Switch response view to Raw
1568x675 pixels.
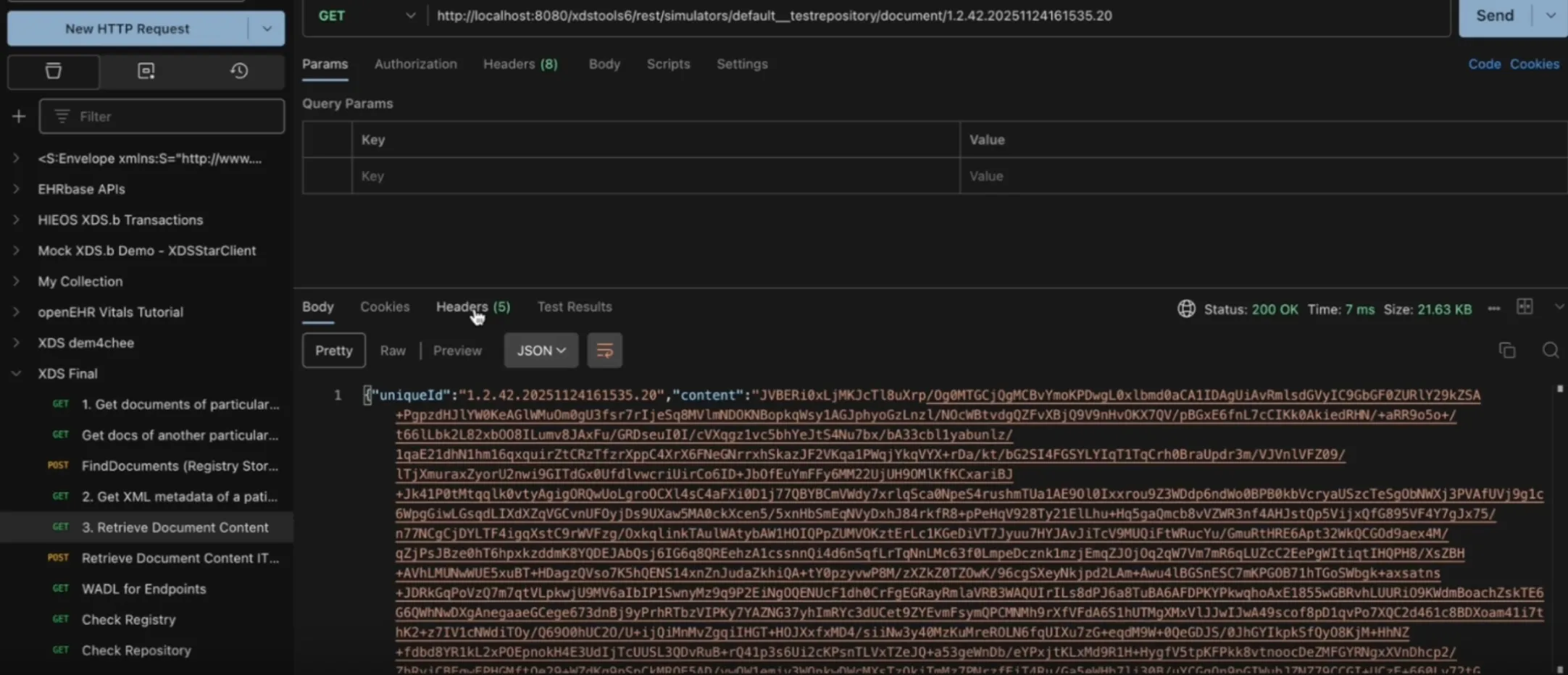coord(392,350)
